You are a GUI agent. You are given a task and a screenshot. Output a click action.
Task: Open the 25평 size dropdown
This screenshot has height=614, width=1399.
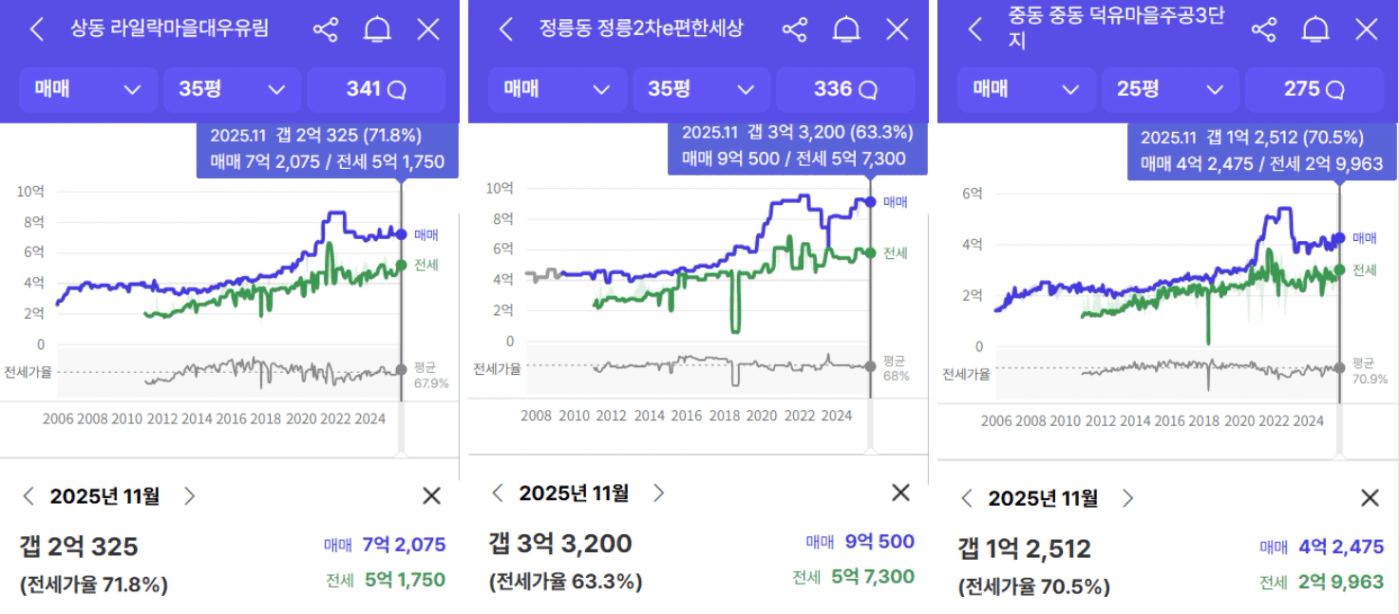(1170, 90)
